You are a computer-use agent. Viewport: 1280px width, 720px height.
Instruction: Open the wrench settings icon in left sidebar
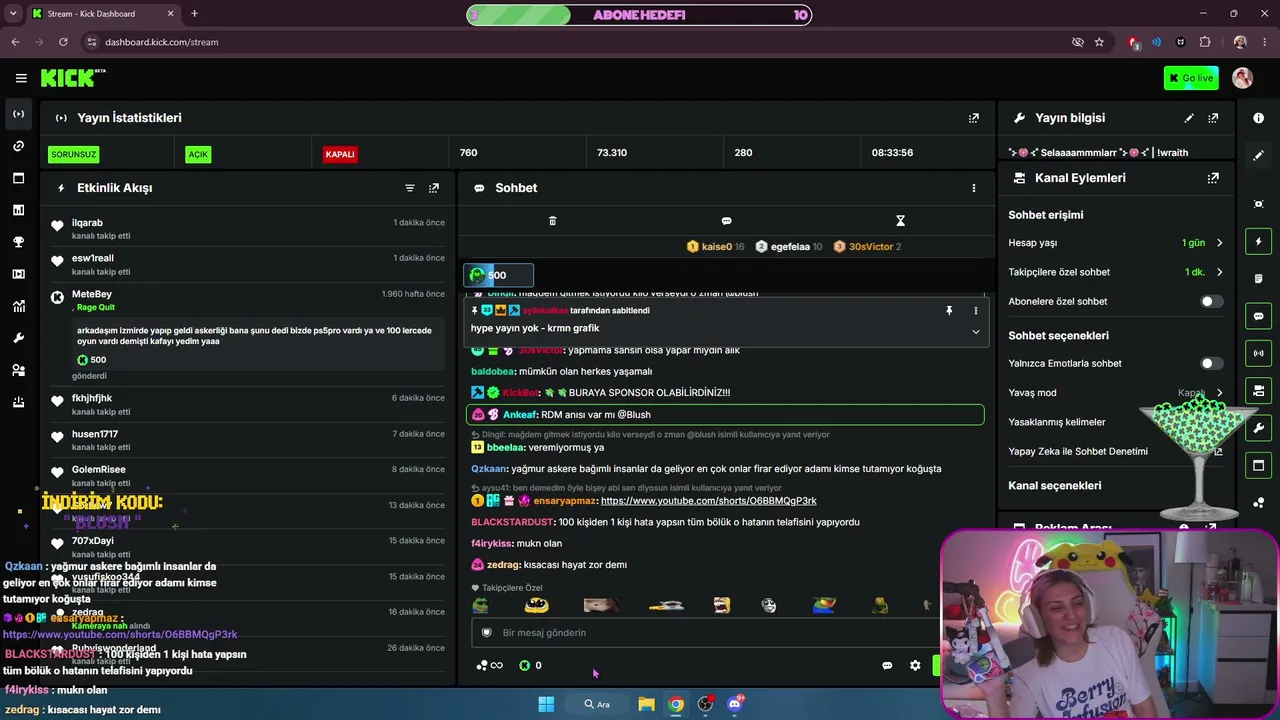[x=18, y=338]
